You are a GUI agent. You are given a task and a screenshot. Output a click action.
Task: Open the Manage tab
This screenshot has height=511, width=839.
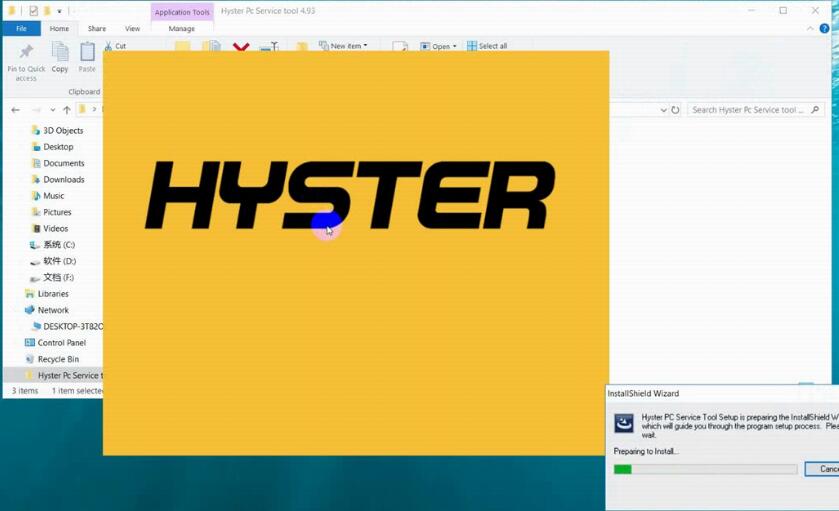click(x=181, y=28)
